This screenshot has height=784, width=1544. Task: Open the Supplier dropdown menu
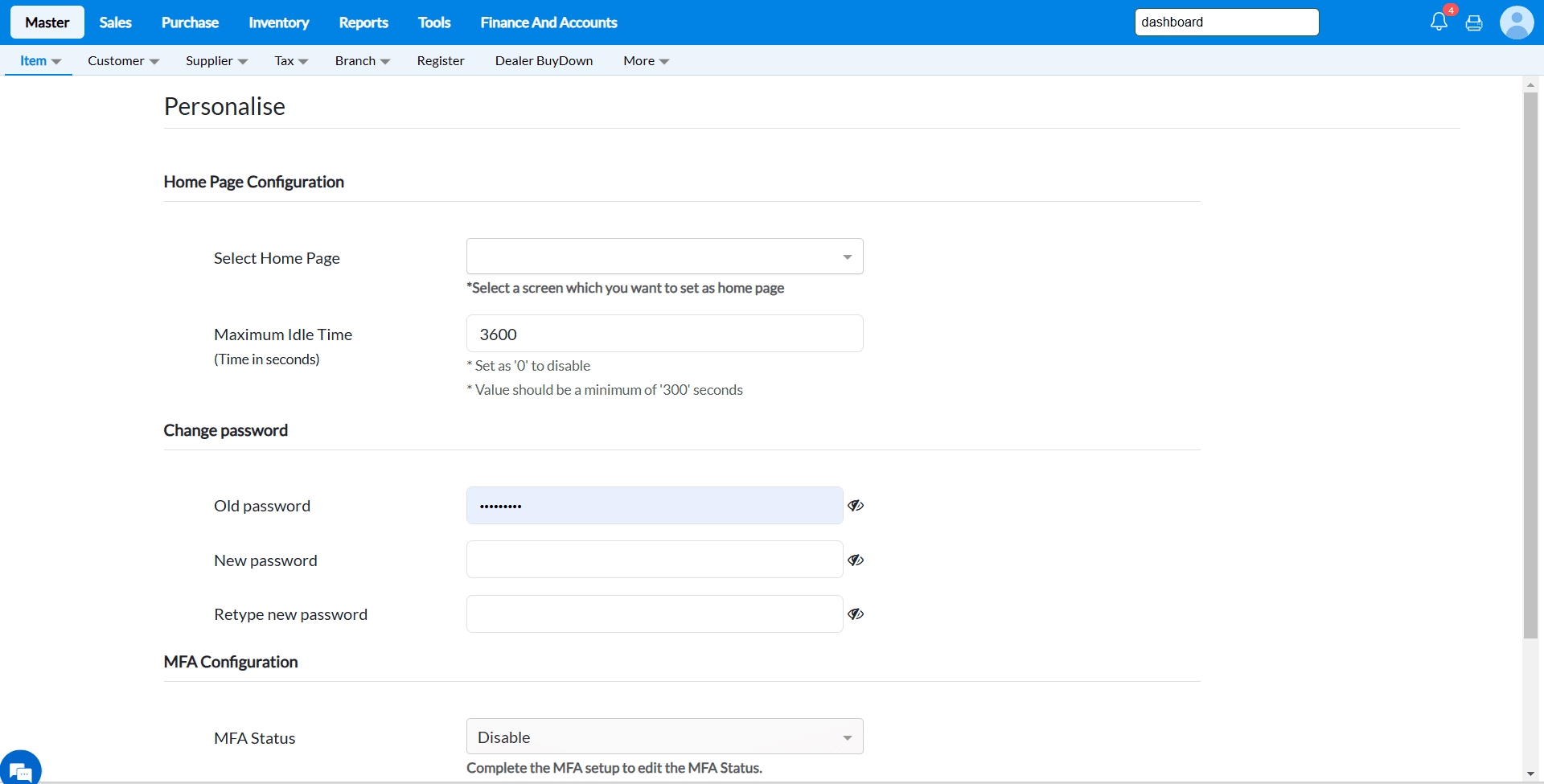click(x=216, y=61)
